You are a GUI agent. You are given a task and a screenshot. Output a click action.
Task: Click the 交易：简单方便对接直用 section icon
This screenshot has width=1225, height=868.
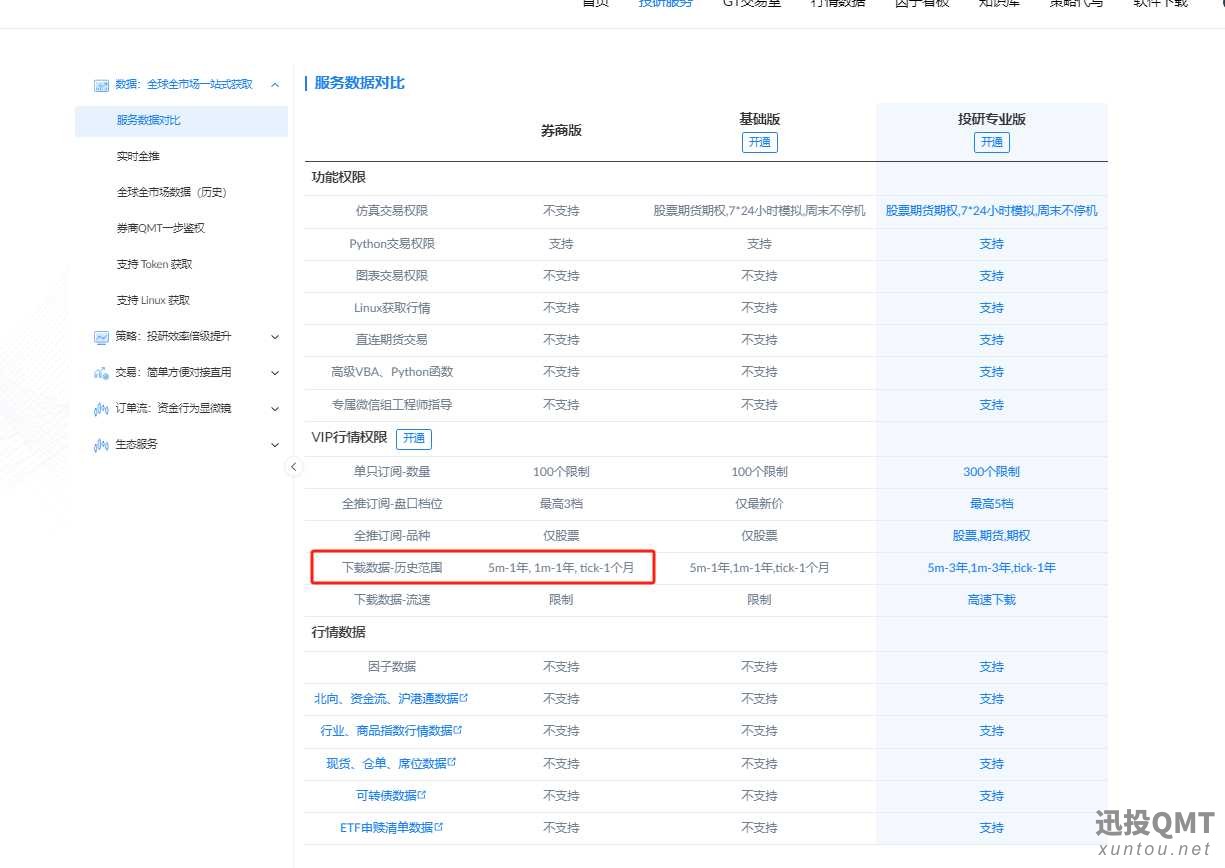[x=101, y=373]
